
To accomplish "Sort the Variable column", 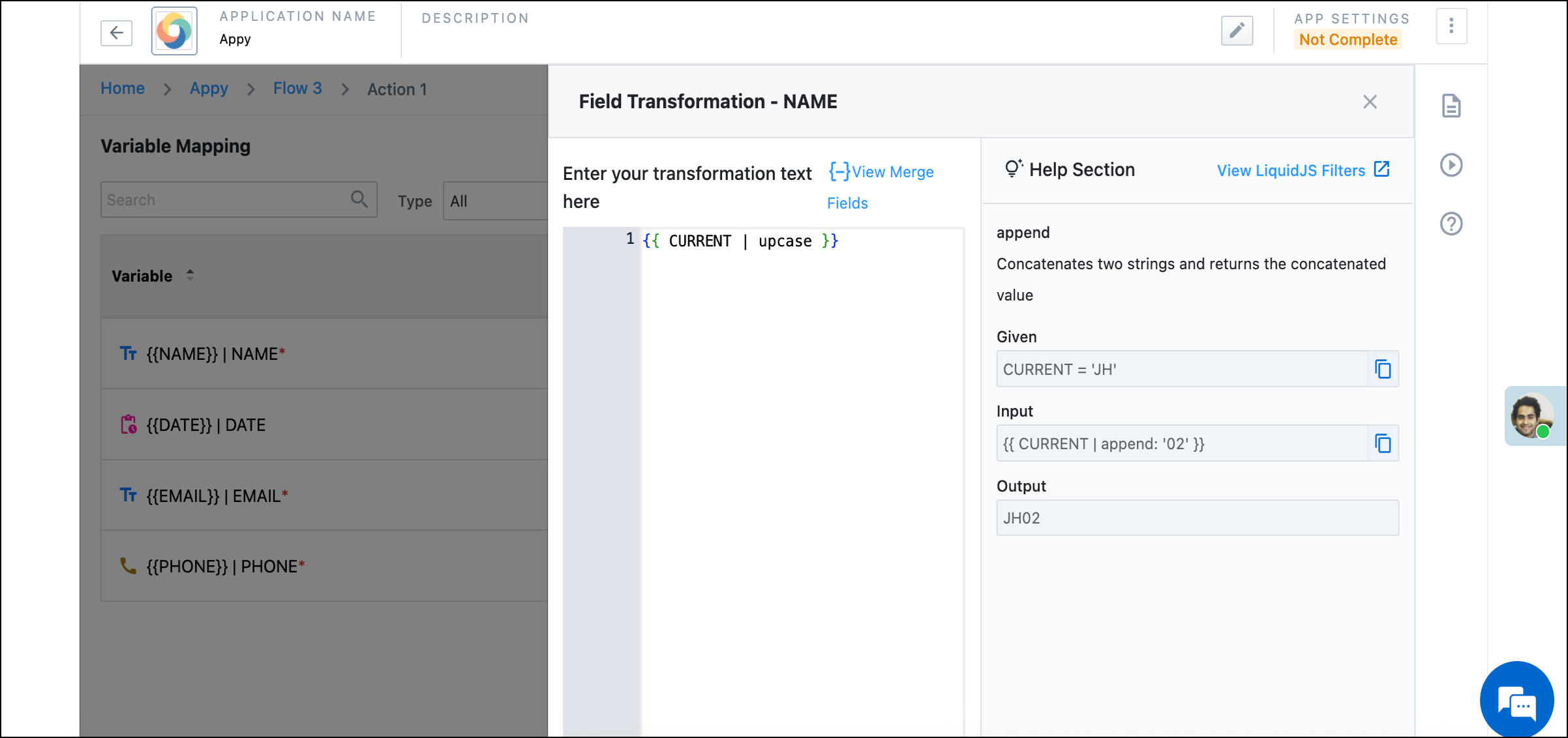I will [190, 275].
